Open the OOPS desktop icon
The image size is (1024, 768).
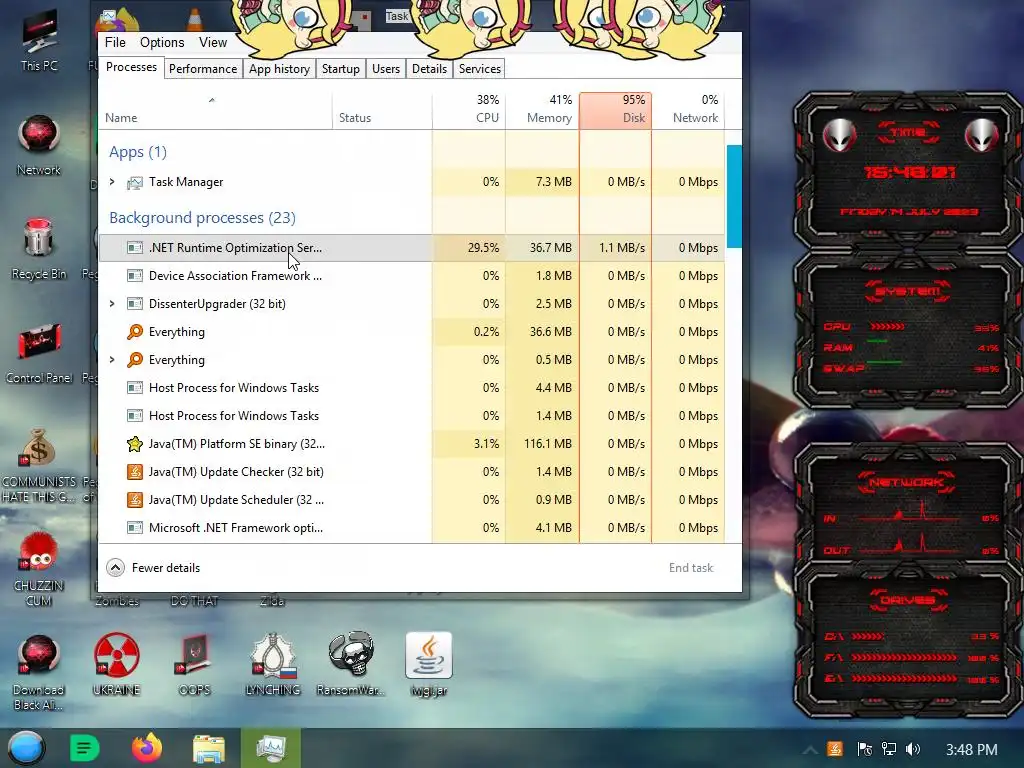click(194, 664)
